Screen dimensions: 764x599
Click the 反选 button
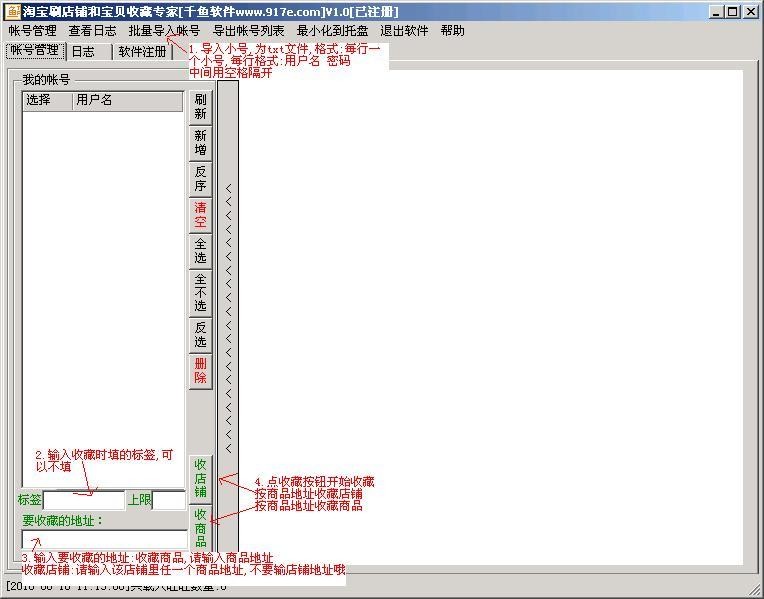[x=200, y=335]
